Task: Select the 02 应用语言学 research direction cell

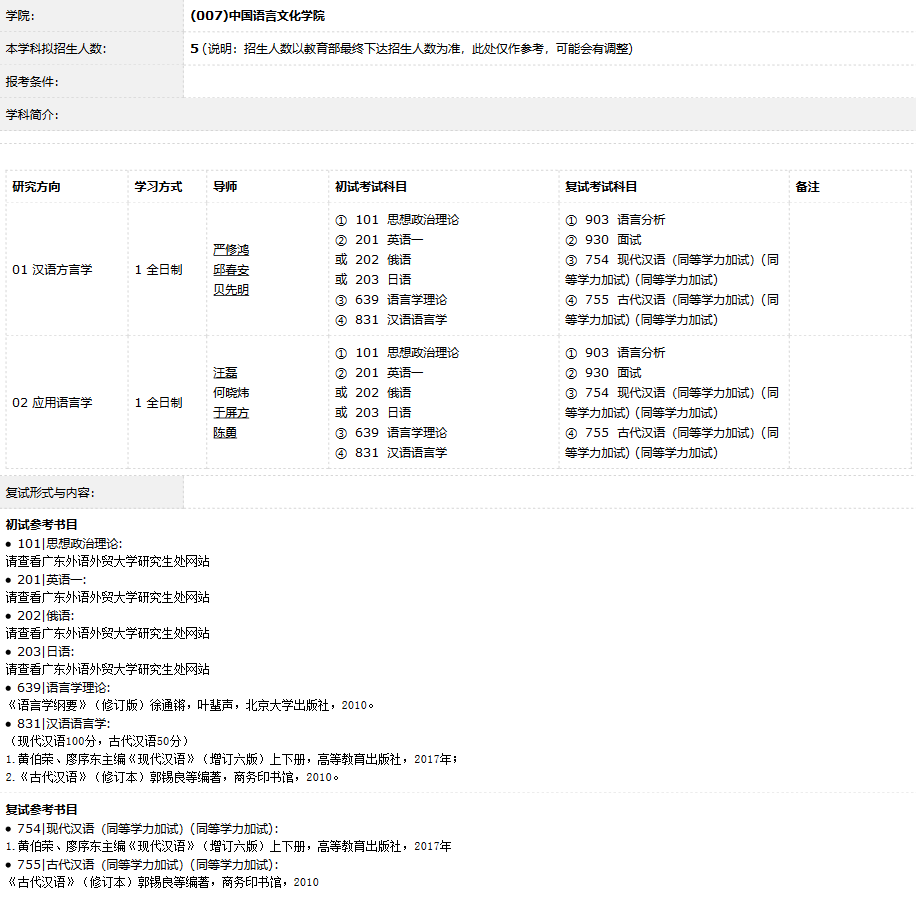Action: (x=52, y=403)
